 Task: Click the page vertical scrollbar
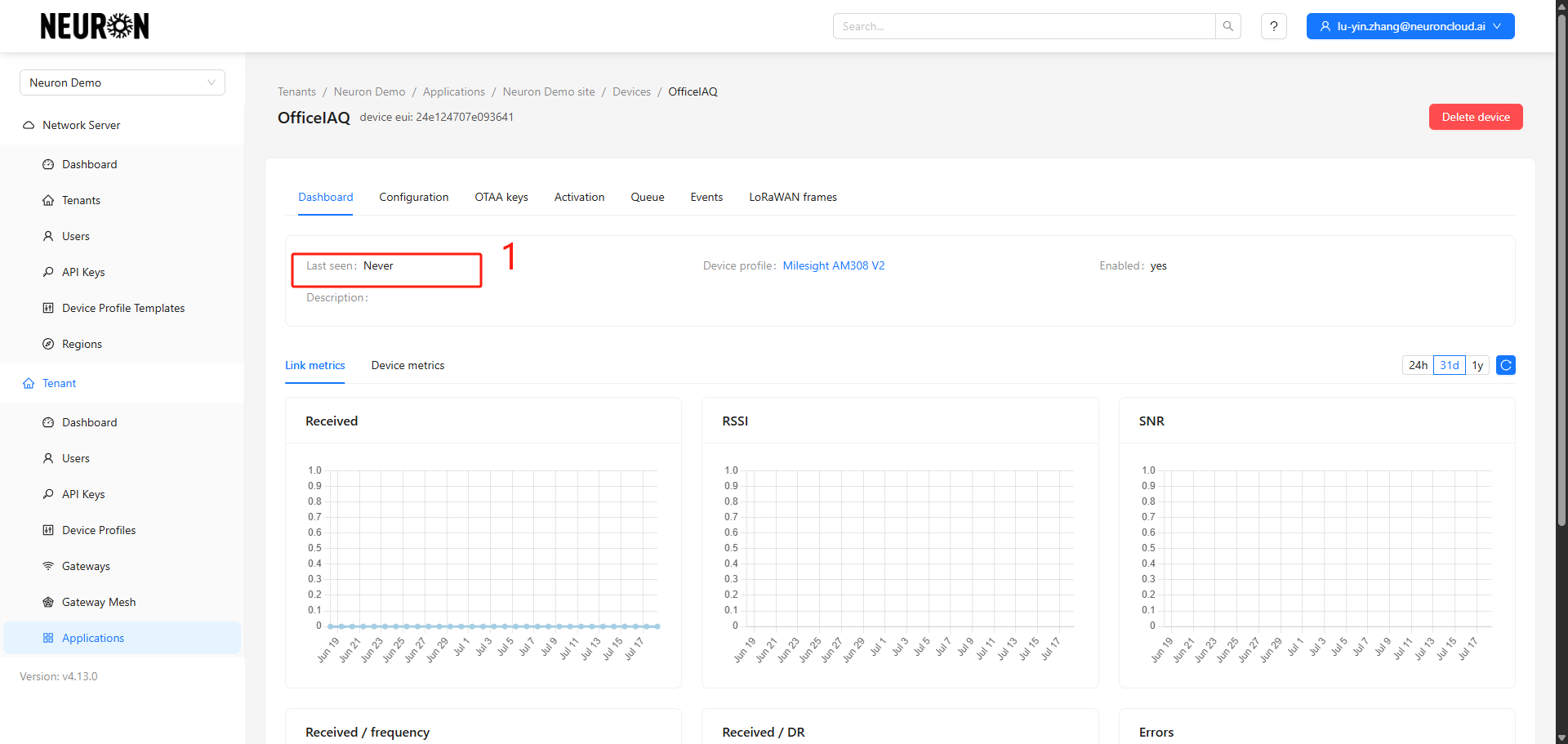click(1561, 270)
